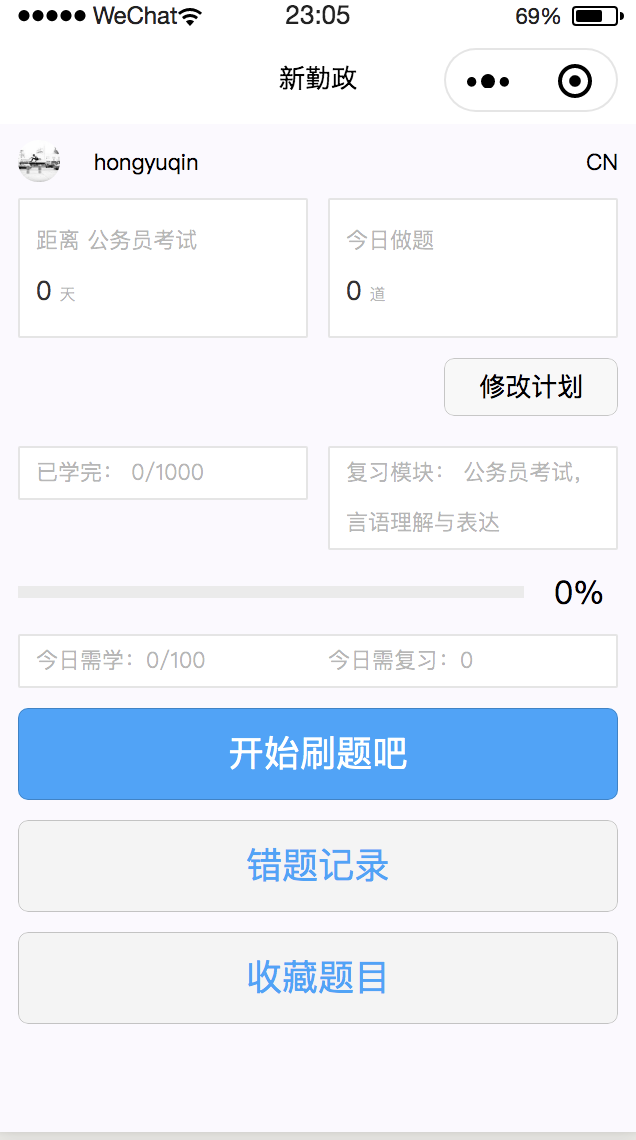Tap the hongyuqin username
Image resolution: width=636 pixels, height=1140 pixels.
coord(146,163)
